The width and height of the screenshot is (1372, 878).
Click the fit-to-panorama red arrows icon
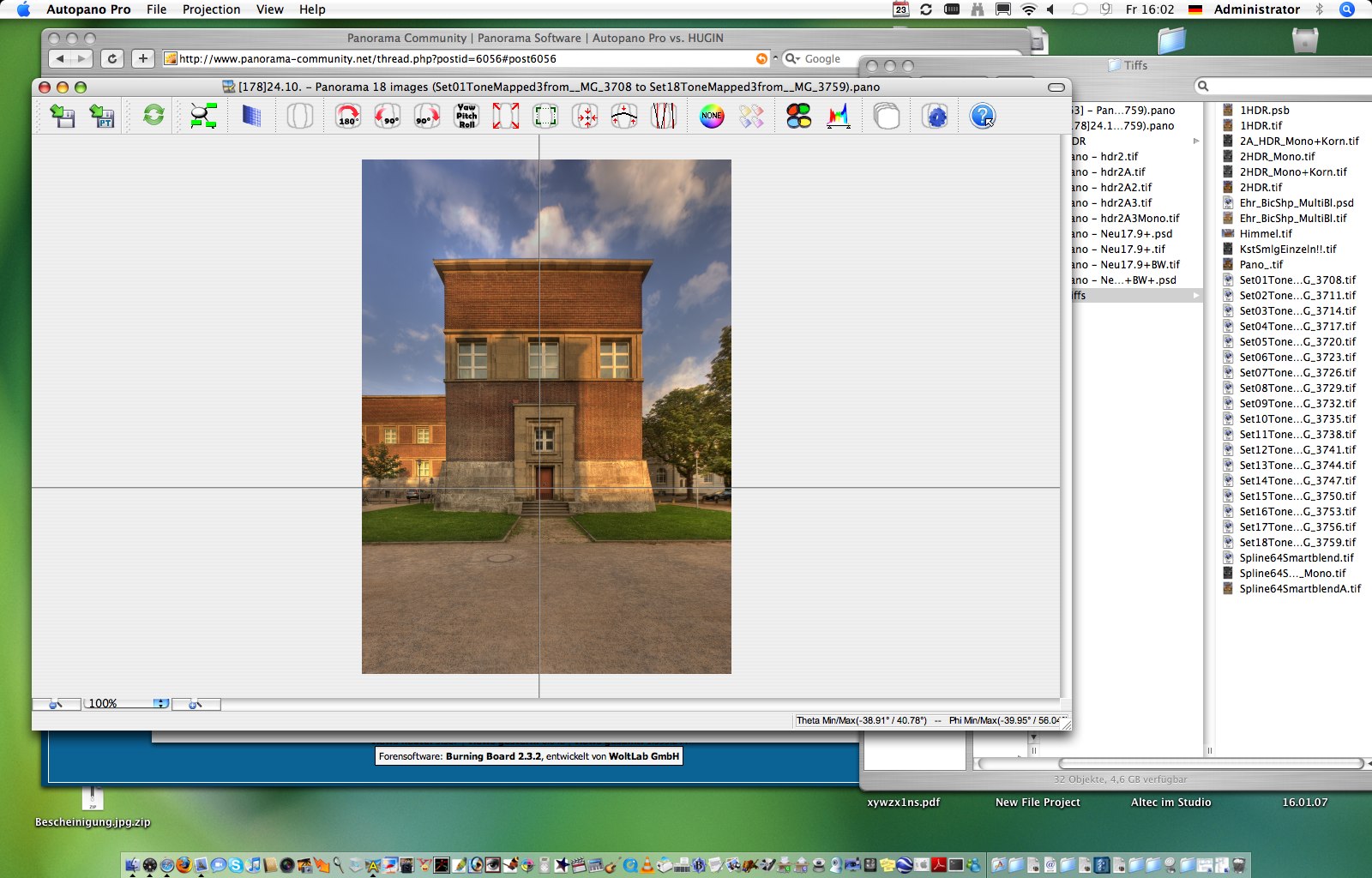coord(506,116)
